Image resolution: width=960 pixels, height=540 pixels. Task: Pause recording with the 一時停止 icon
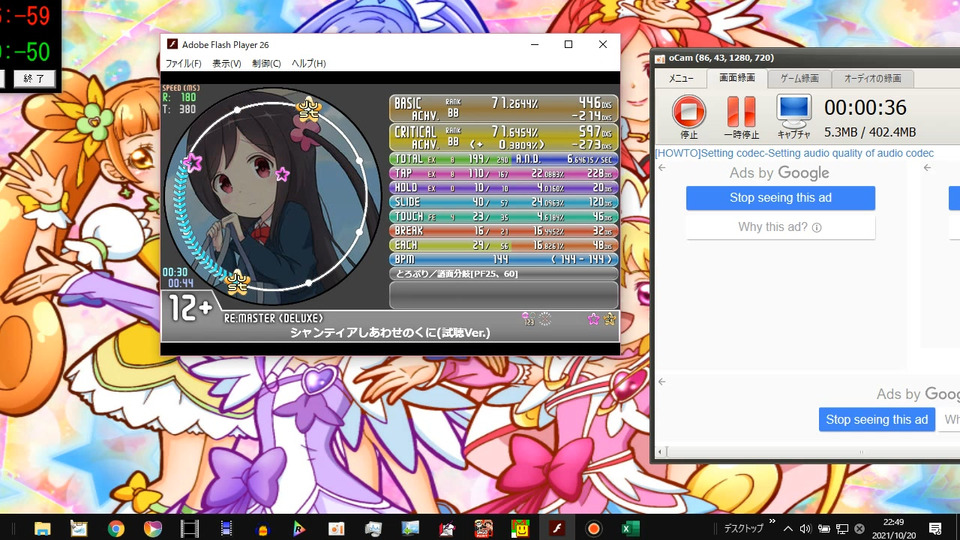(741, 111)
